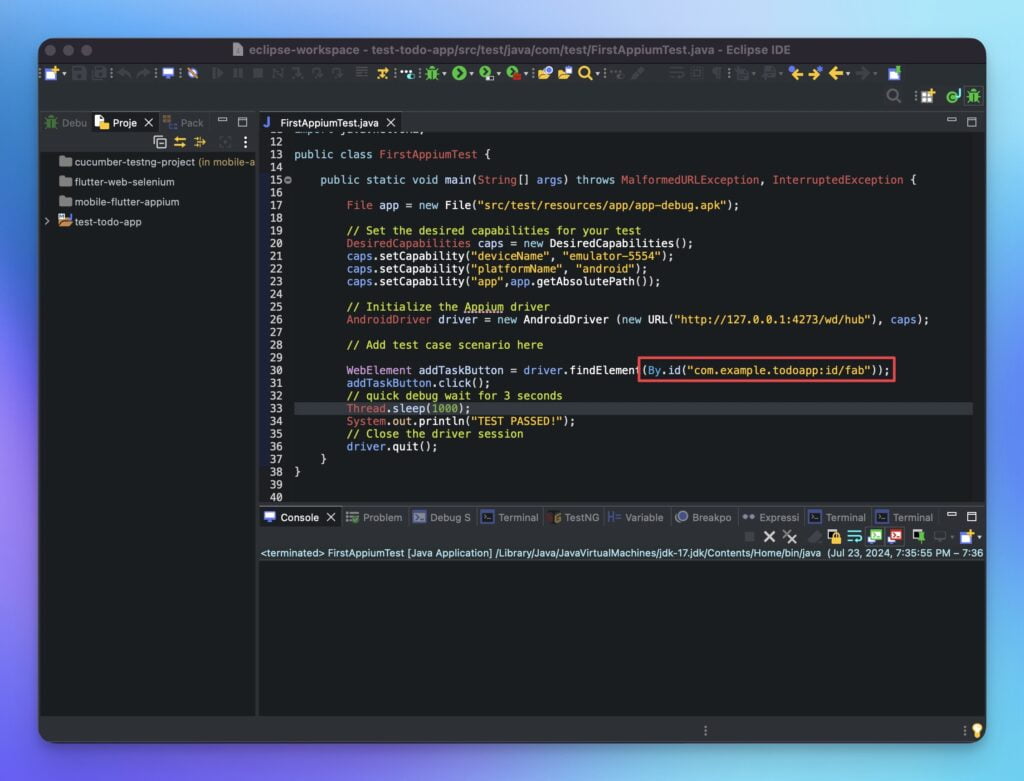Open the Problems tab

point(374,517)
